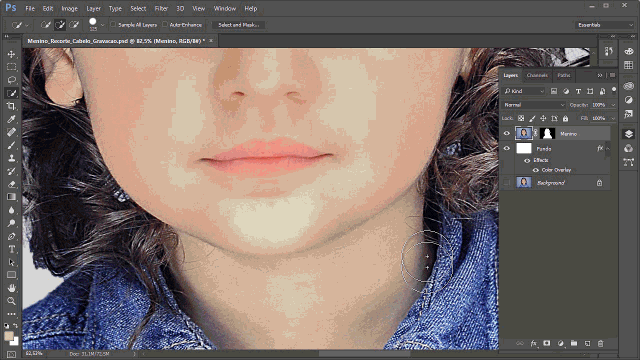Collapse Fundo layer effects list
The height and width of the screenshot is (360, 640).
pyautogui.click(x=608, y=149)
